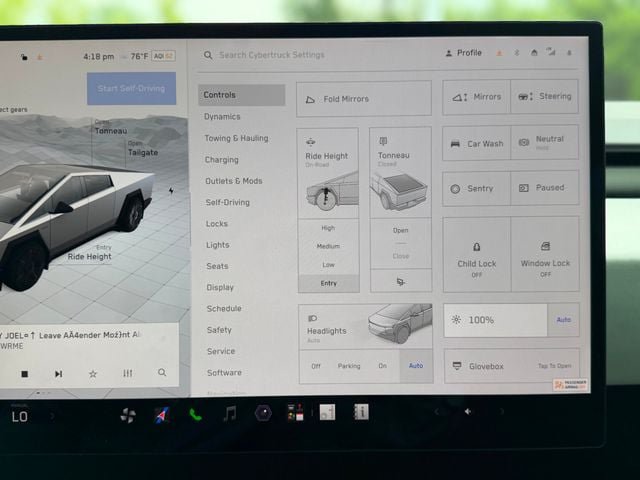Close the tonneau cover
The image size is (640, 480).
click(401, 256)
